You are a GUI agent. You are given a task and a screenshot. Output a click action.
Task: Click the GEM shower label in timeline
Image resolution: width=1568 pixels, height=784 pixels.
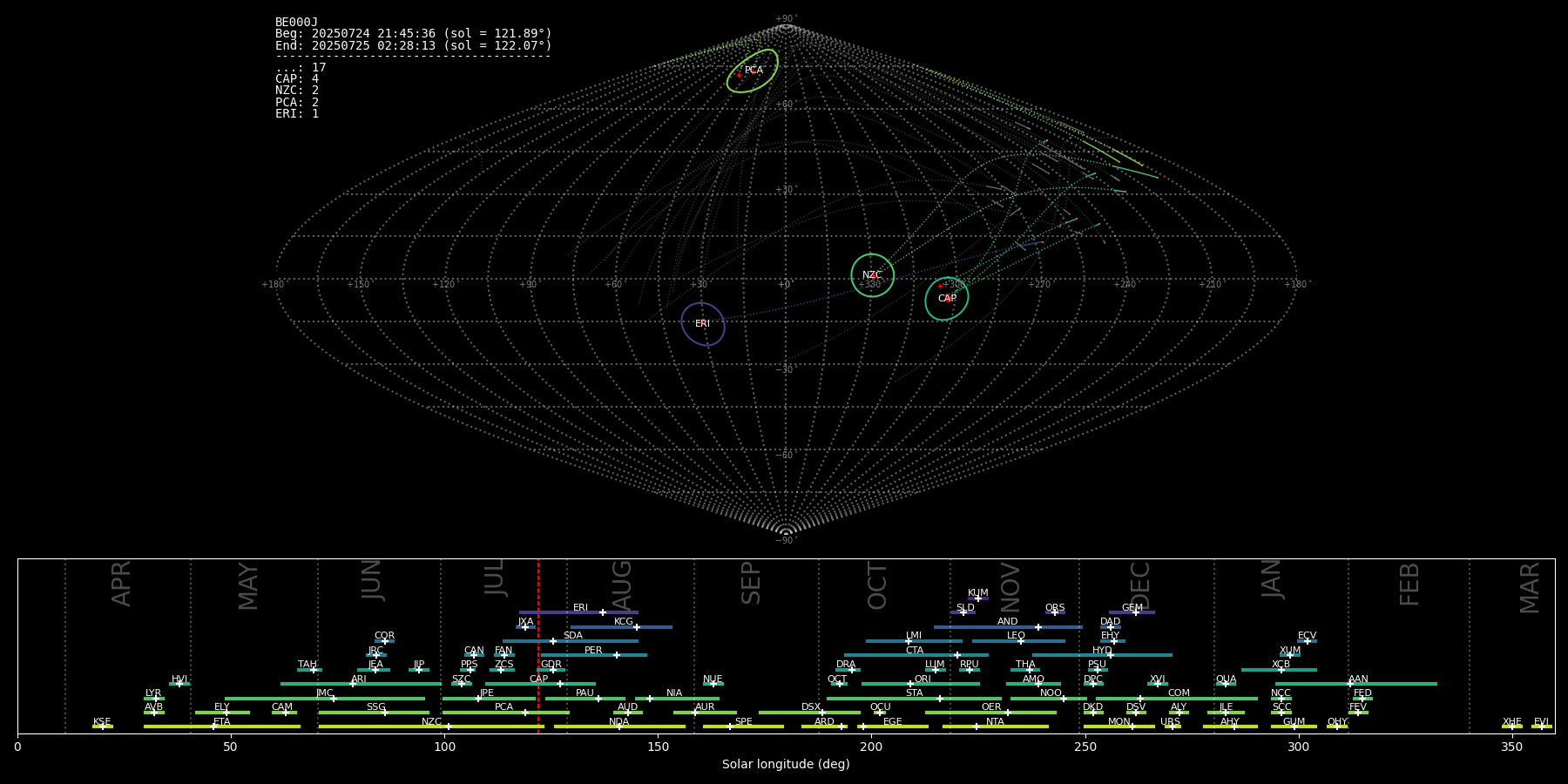(1132, 608)
